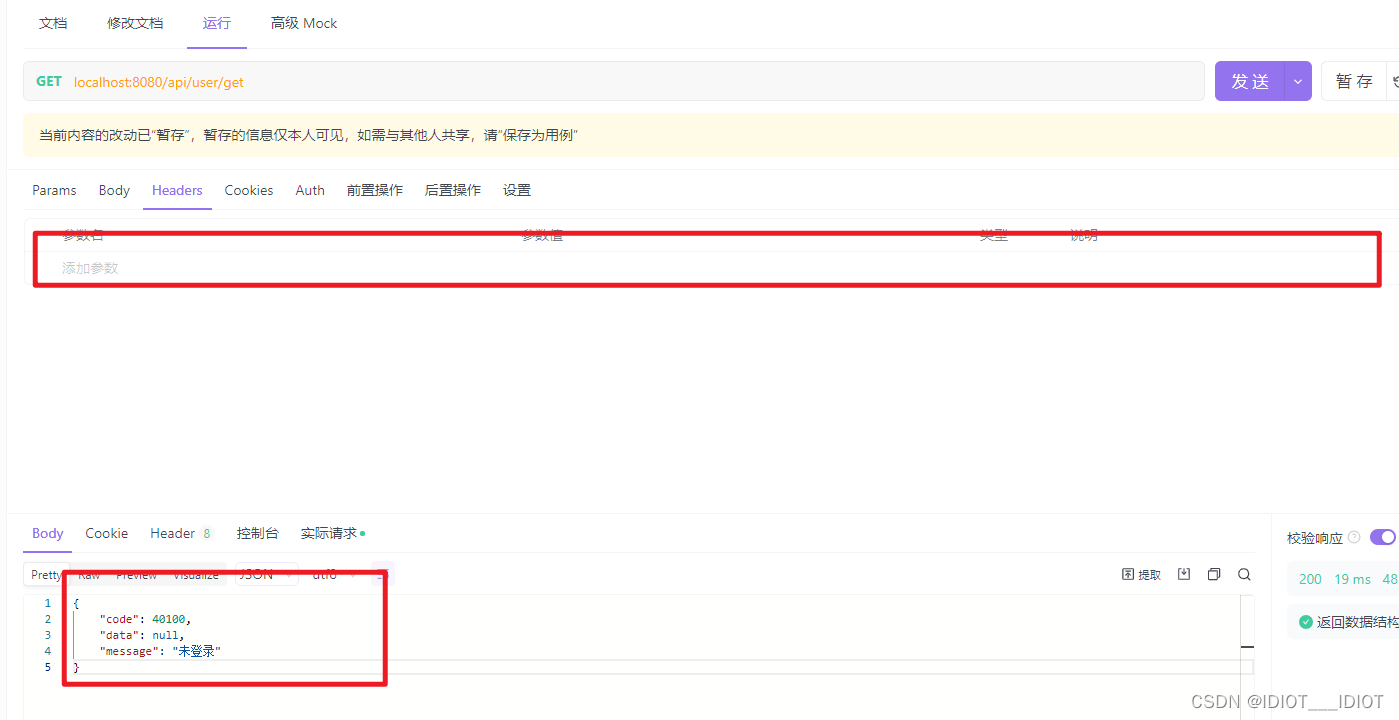Open the 设置 tab
The image size is (1399, 720).
[517, 190]
